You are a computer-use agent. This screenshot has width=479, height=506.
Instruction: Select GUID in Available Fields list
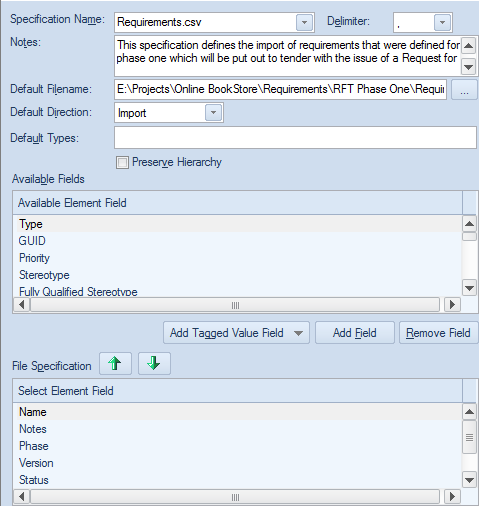tap(237, 241)
